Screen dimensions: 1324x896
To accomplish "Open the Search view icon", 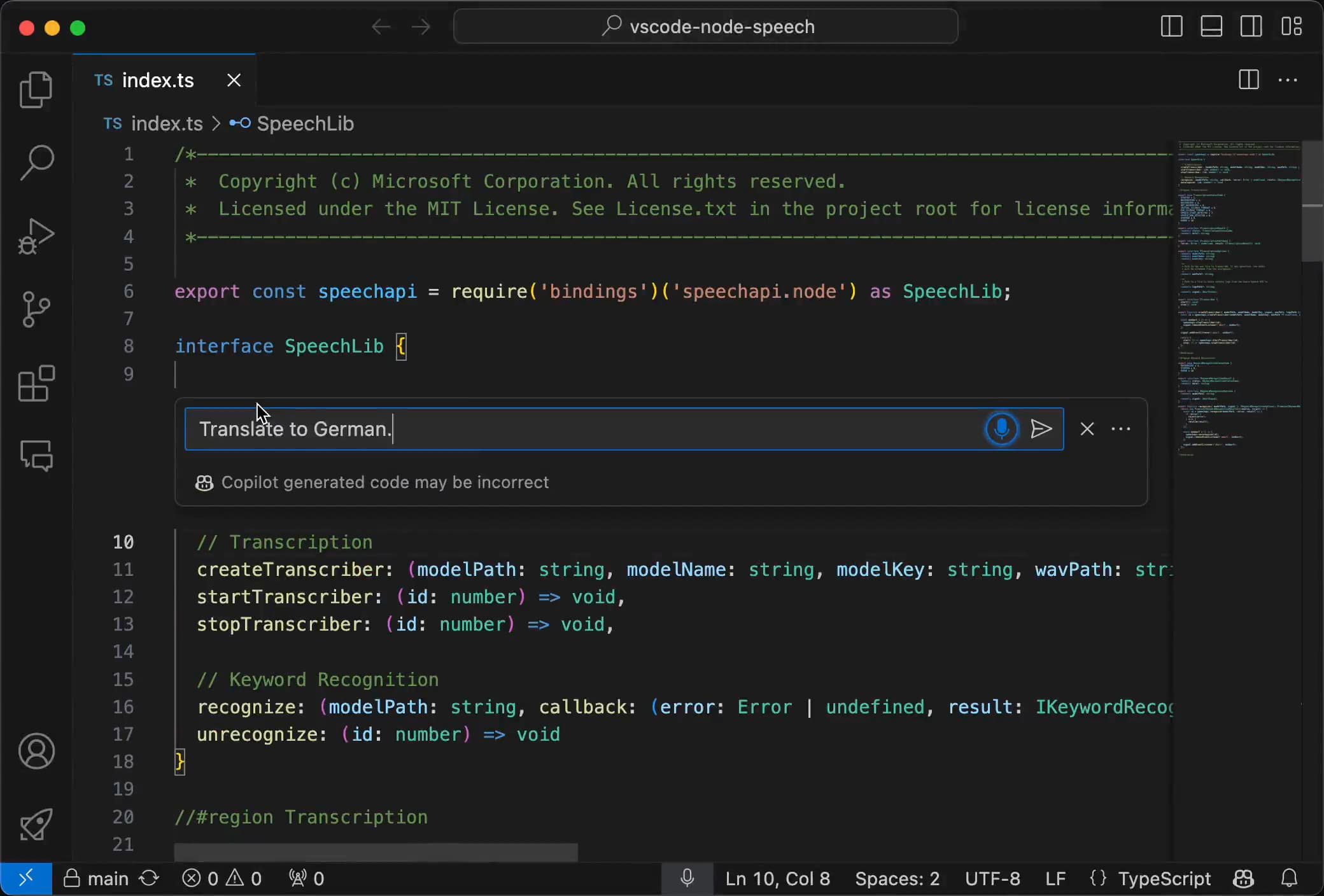I will [36, 162].
